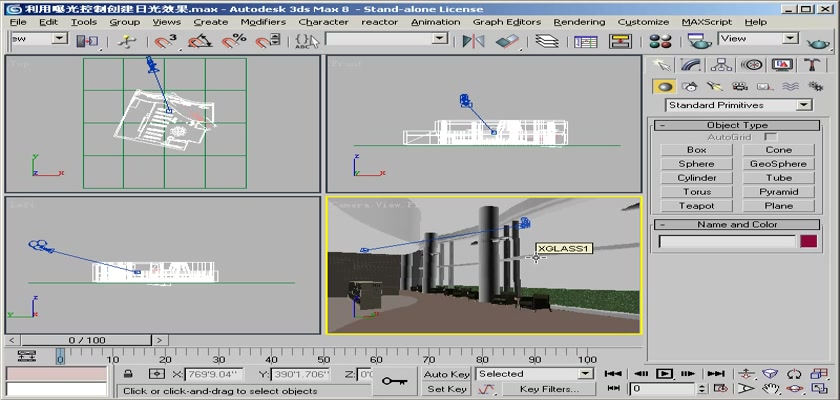Toggle the Angle Snap icon
The image size is (840, 400).
click(x=199, y=41)
